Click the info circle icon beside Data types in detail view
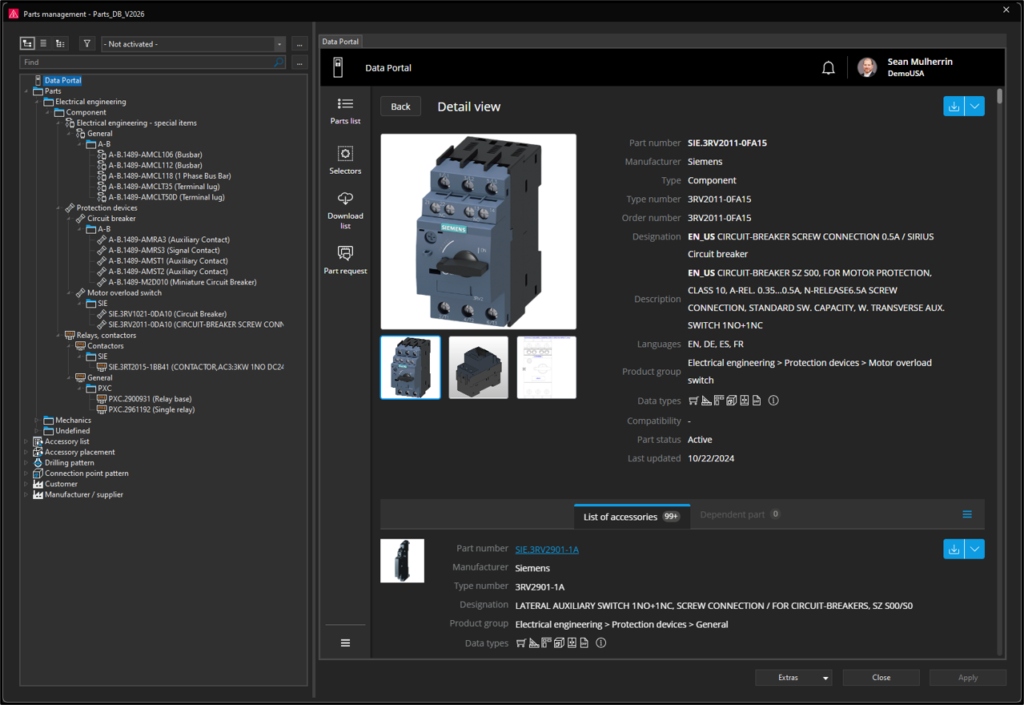Screen dimensions: 1024x705 [x=773, y=401]
